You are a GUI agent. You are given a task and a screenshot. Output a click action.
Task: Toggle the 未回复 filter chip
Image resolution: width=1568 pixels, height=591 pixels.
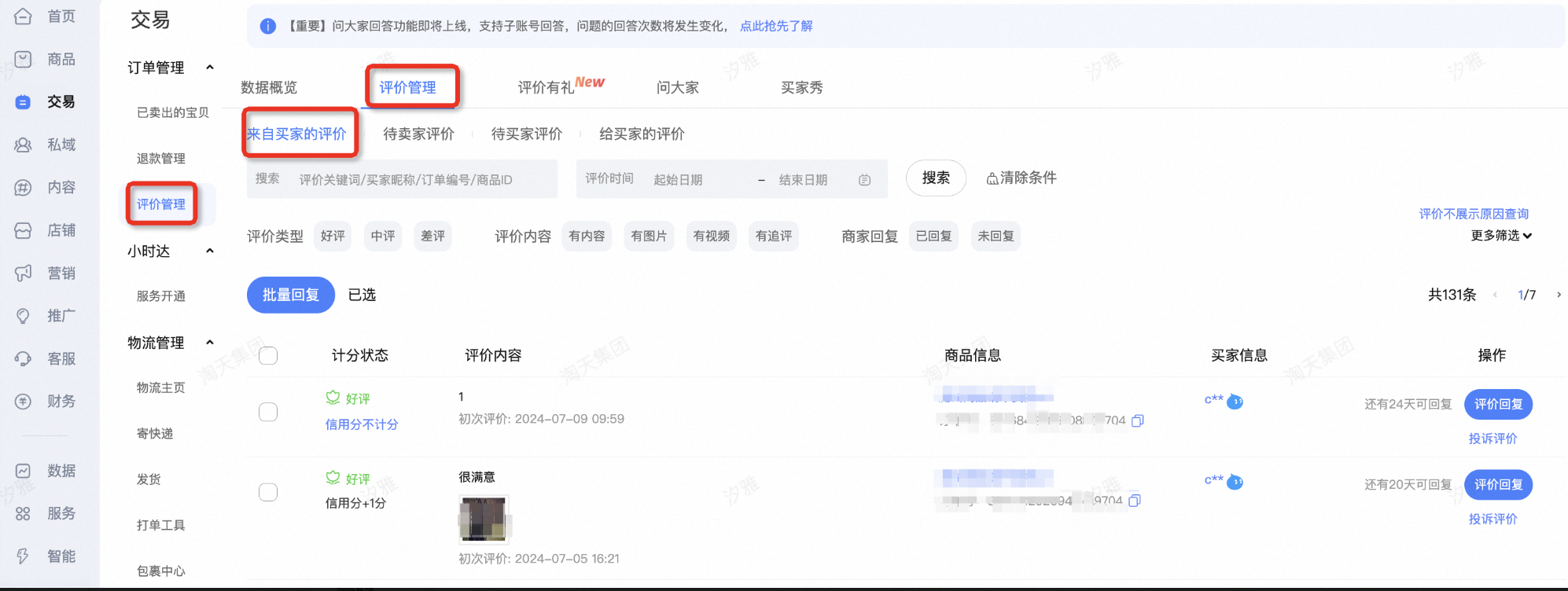tap(996, 236)
